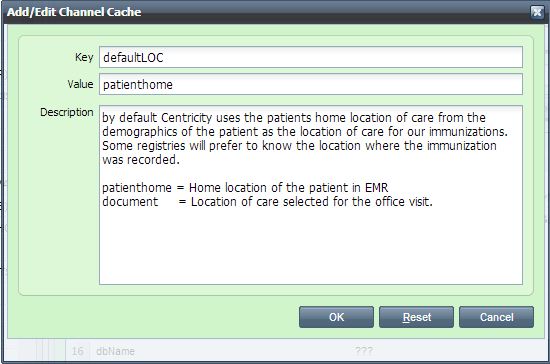Click the Add/Edit Channel Cache title text
Image resolution: width=550 pixels, height=364 pixels.
[74, 12]
